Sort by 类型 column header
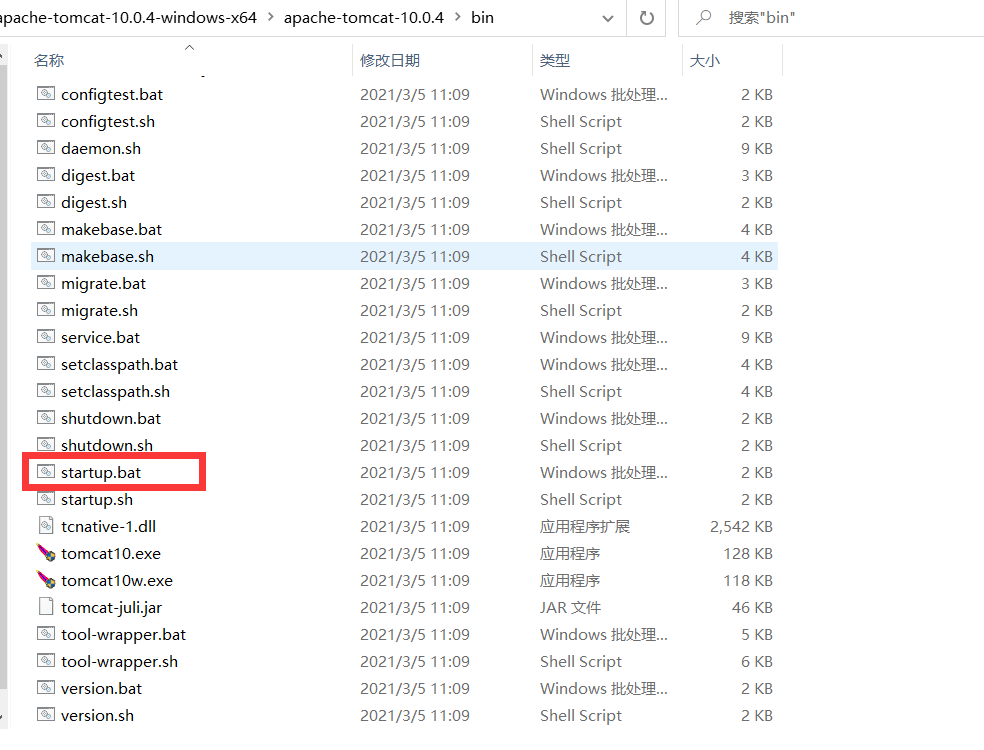Viewport: 984px width, 750px height. coord(555,61)
